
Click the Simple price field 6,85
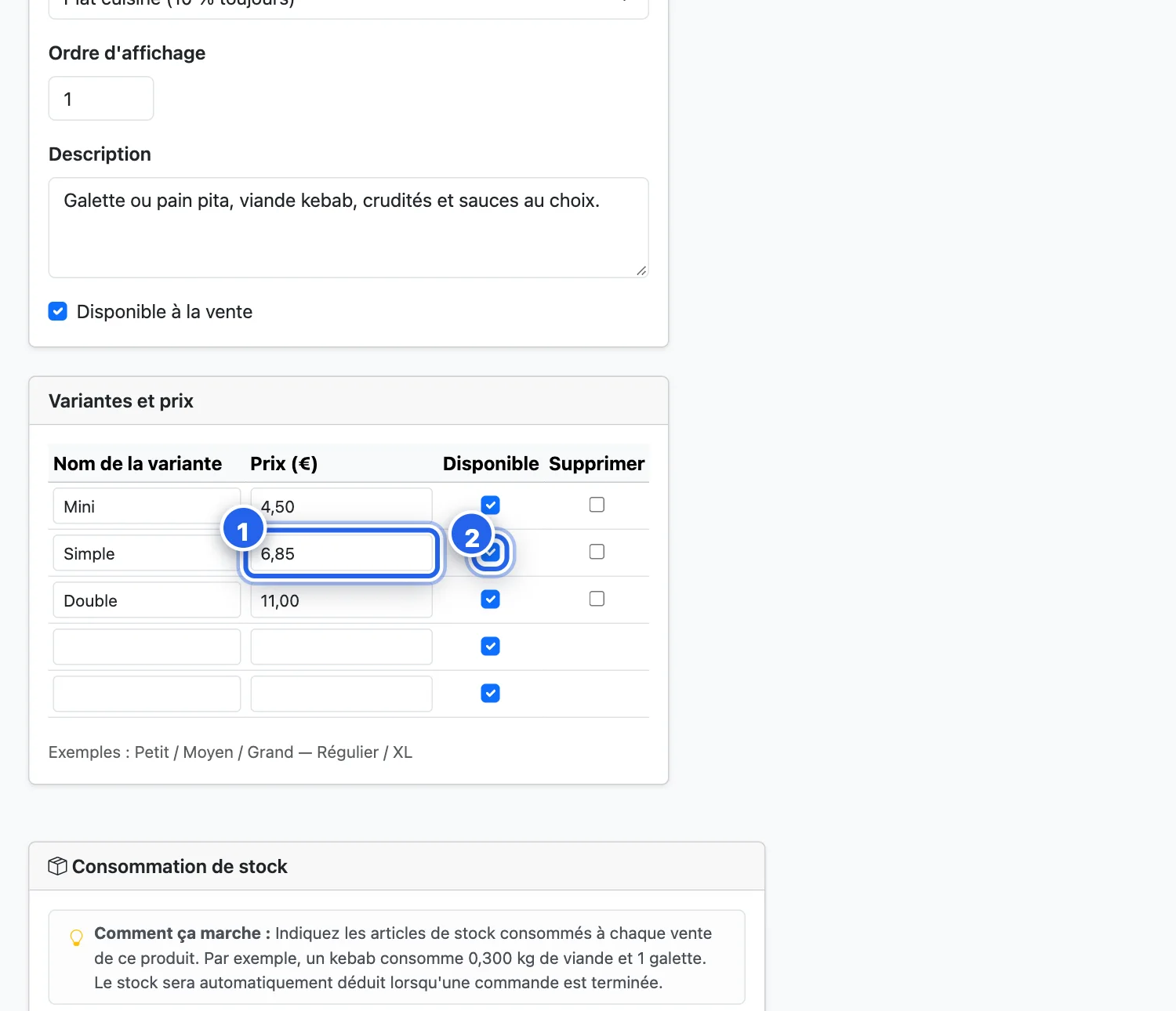pyautogui.click(x=342, y=553)
